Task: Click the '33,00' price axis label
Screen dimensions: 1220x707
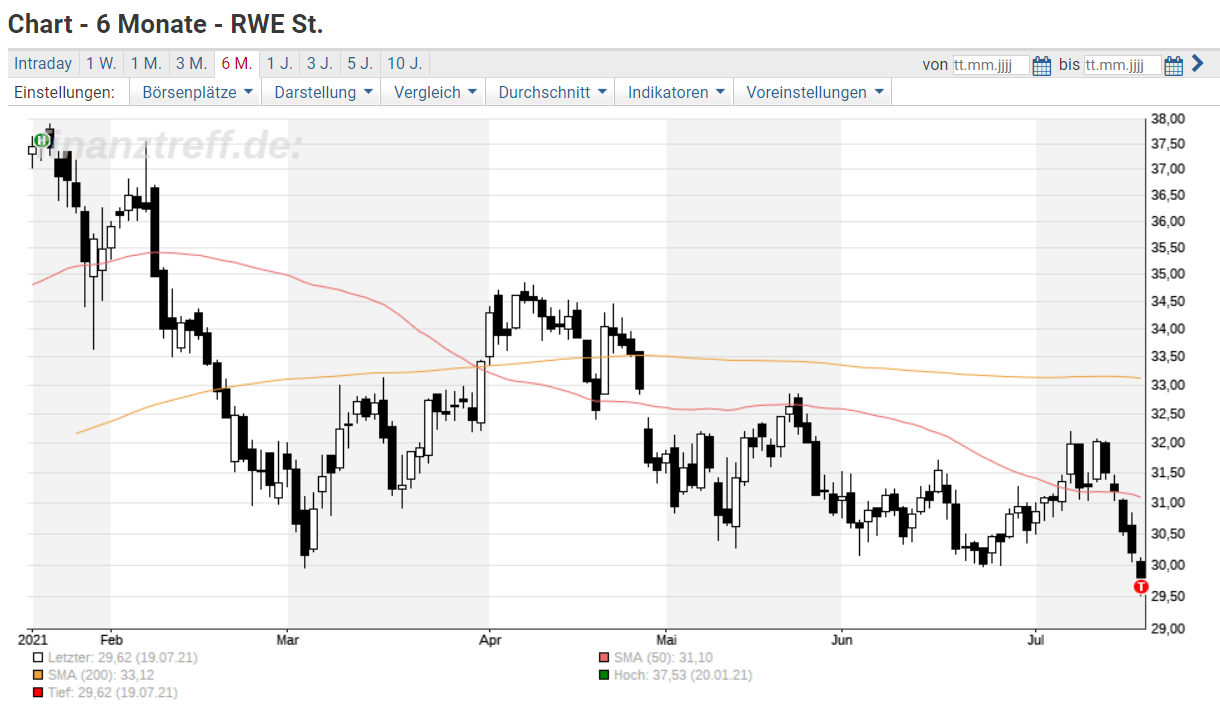Action: [1168, 385]
